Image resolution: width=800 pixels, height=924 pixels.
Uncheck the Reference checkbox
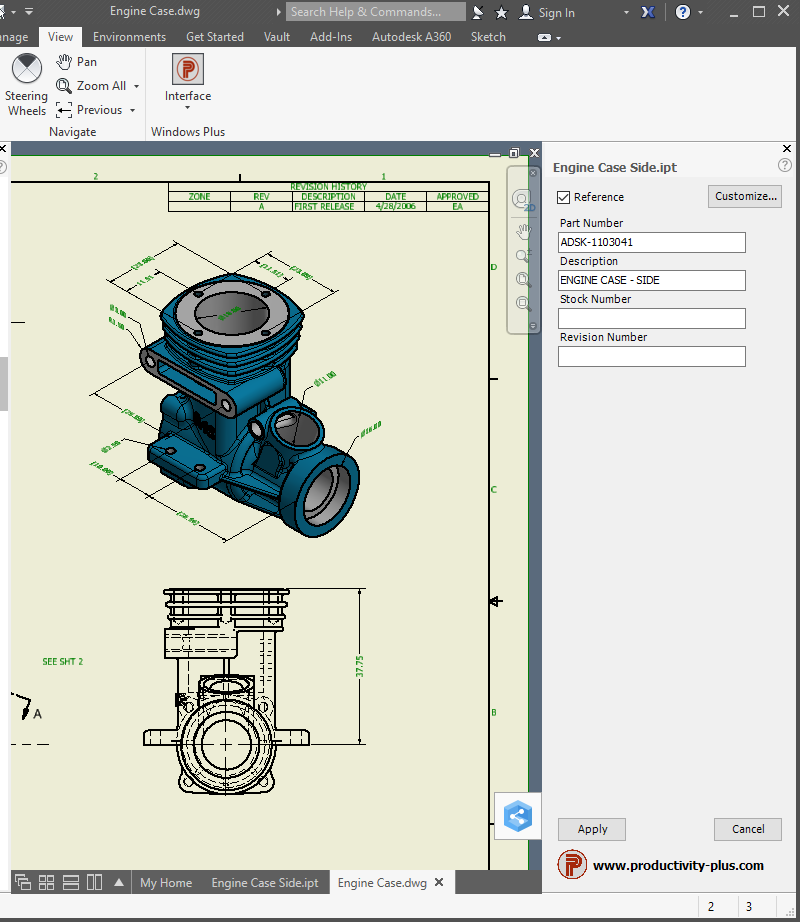point(565,197)
